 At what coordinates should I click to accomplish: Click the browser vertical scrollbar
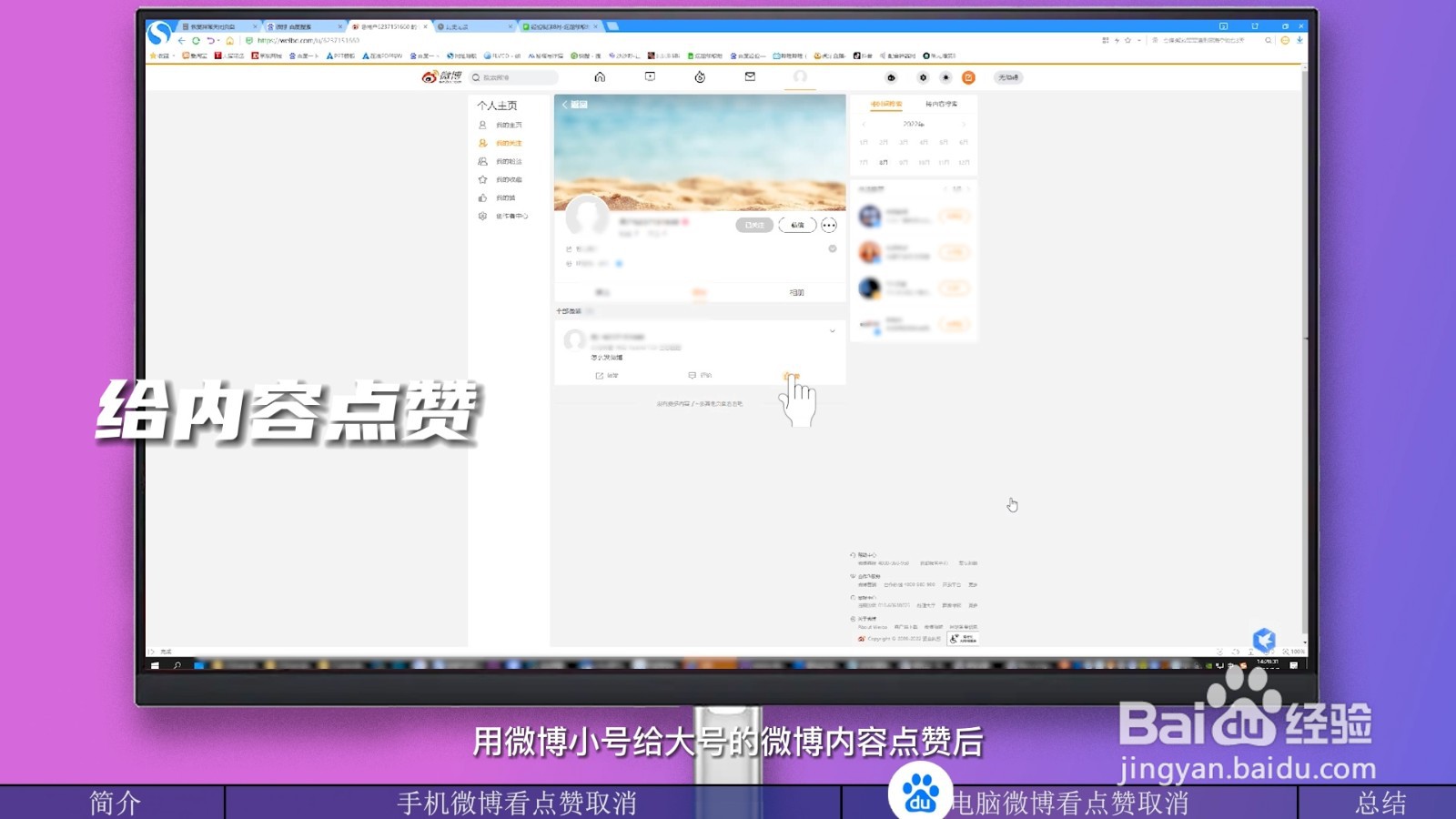click(x=1305, y=355)
